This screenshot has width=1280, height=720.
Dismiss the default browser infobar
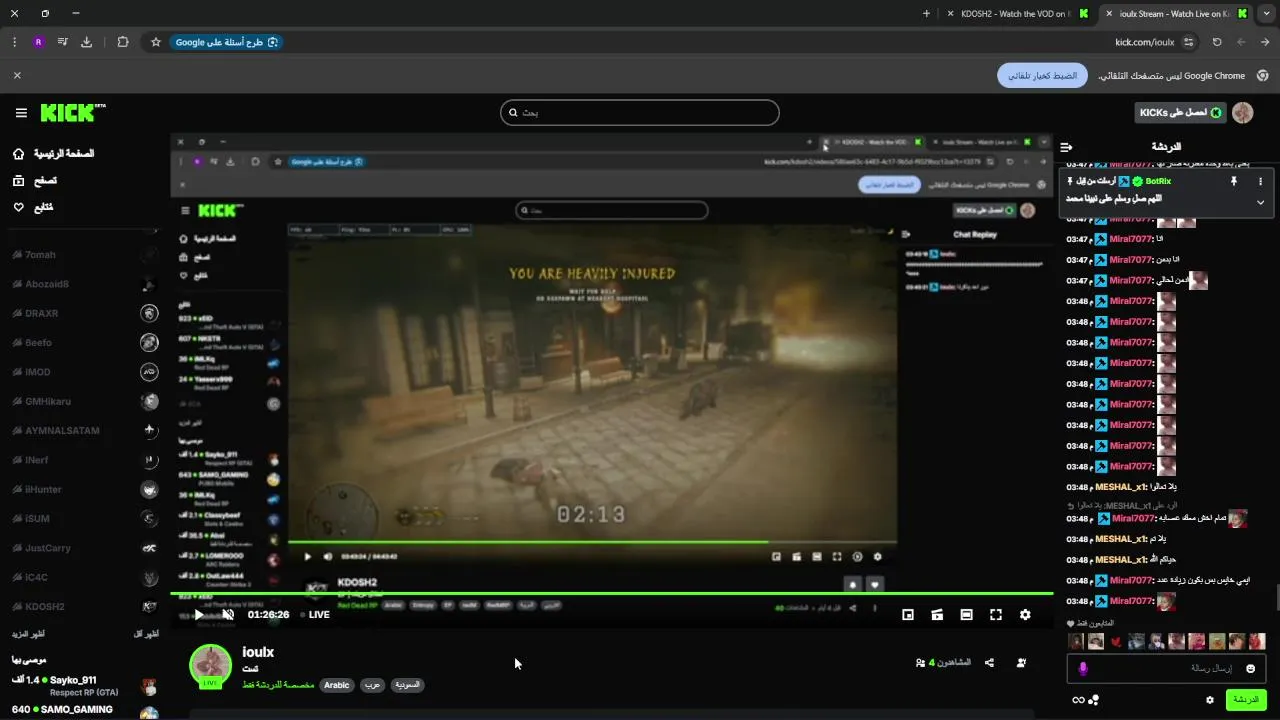[17, 75]
